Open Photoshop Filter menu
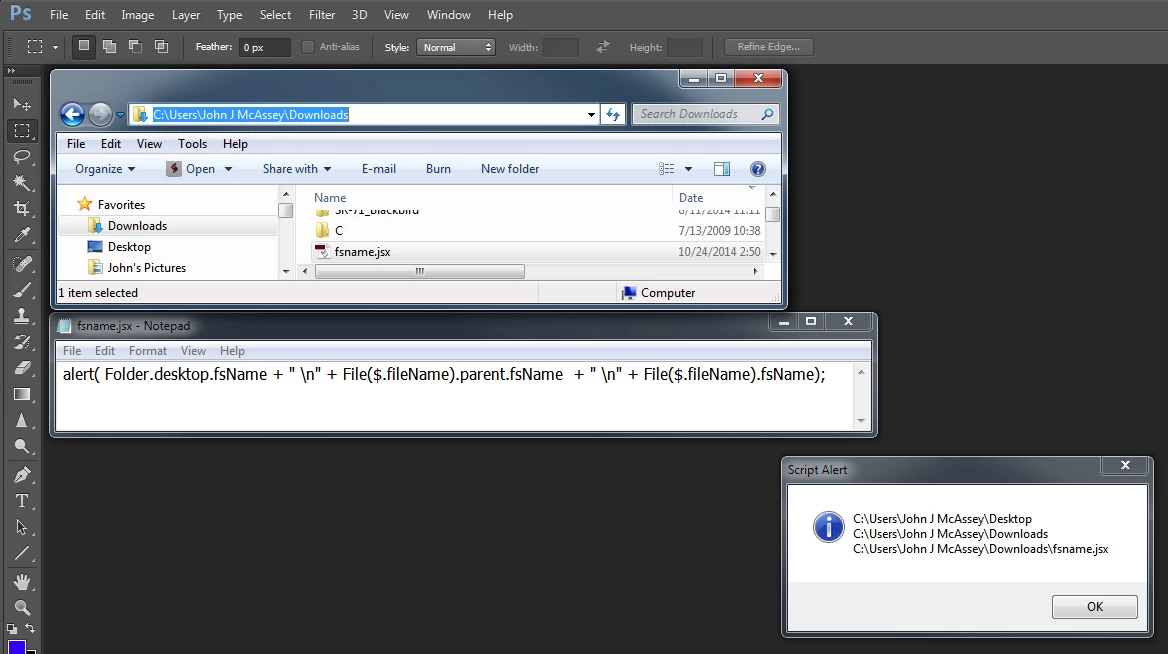This screenshot has height=654, width=1168. (322, 15)
